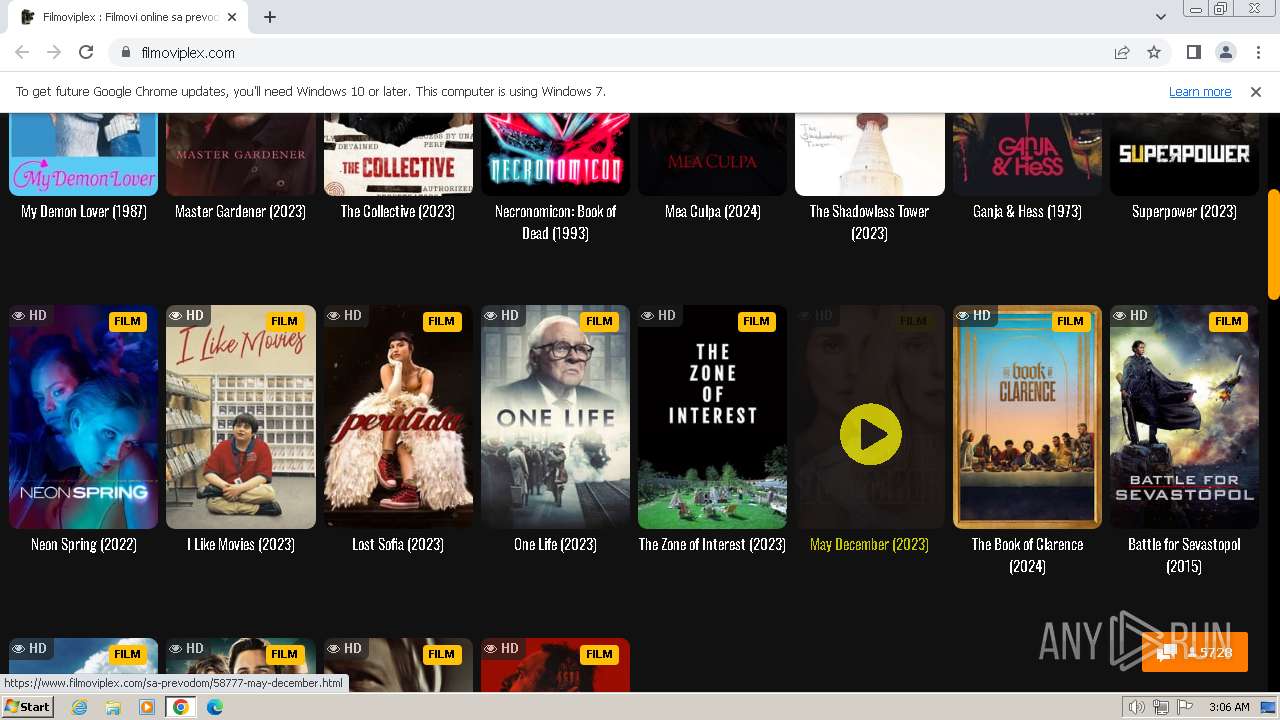Switch to Chrome in the taskbar
Viewport: 1280px width, 720px height.
coord(181,706)
